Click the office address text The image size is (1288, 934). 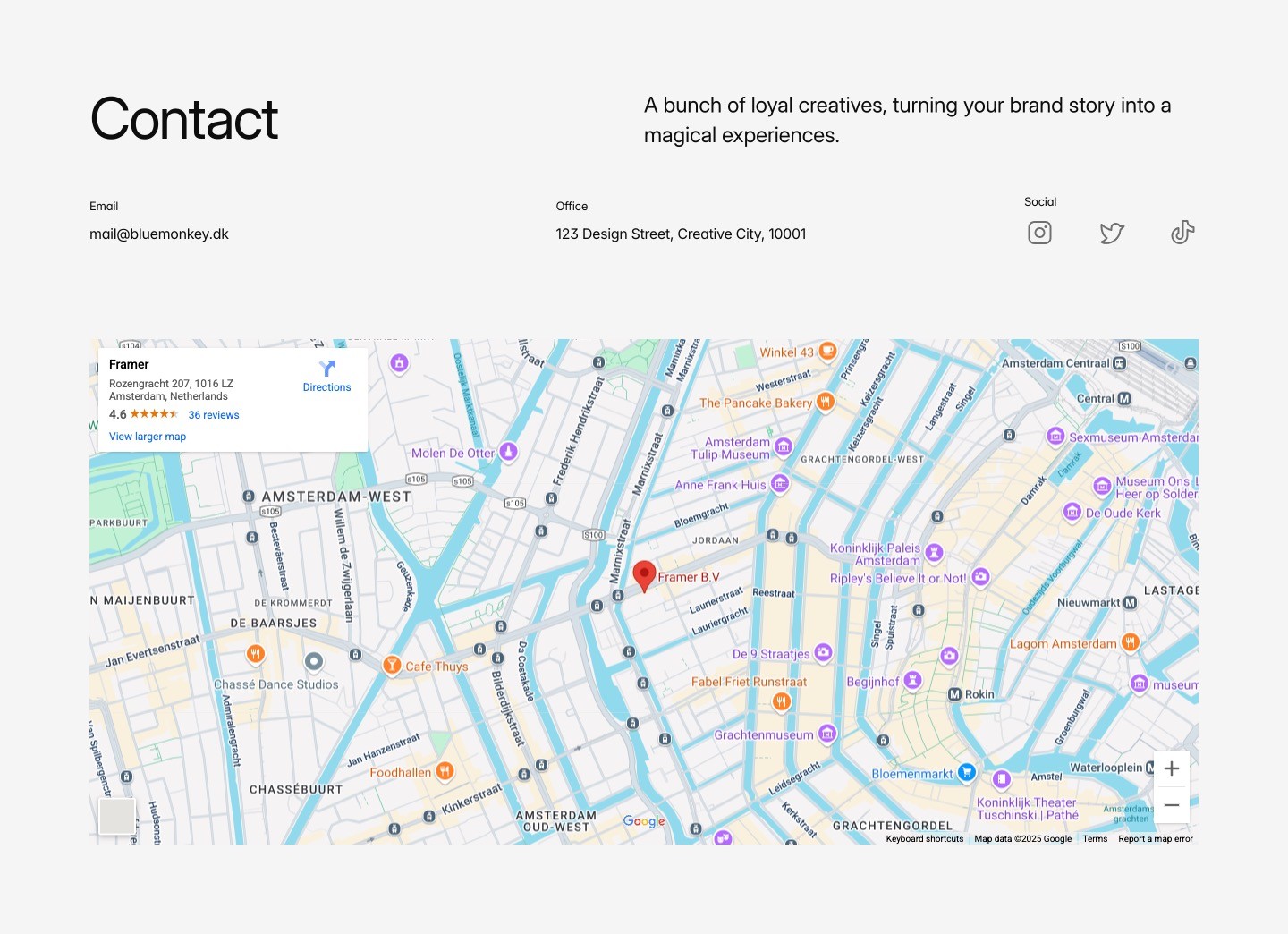point(681,233)
